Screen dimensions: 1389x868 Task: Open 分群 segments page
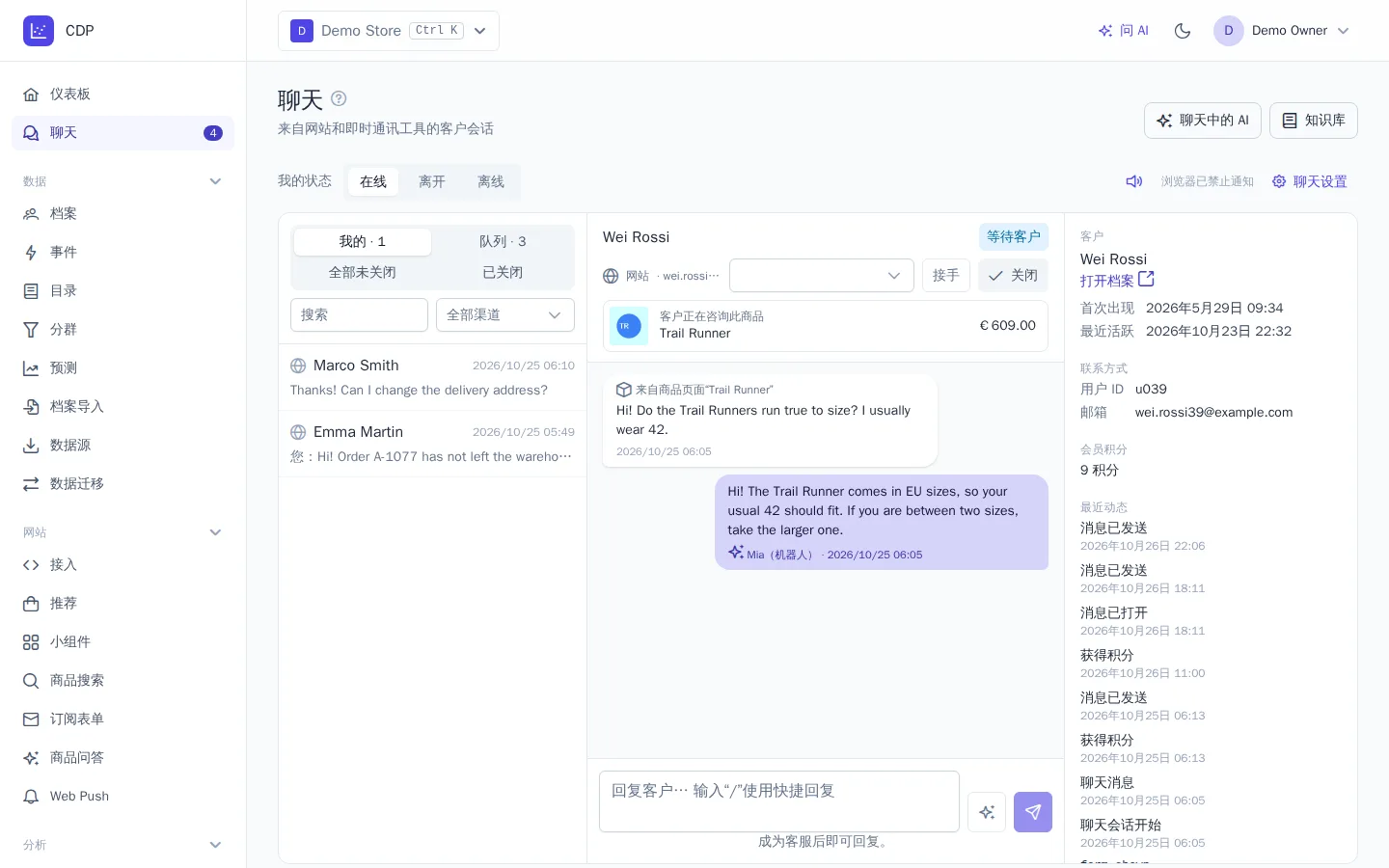pyautogui.click(x=123, y=330)
